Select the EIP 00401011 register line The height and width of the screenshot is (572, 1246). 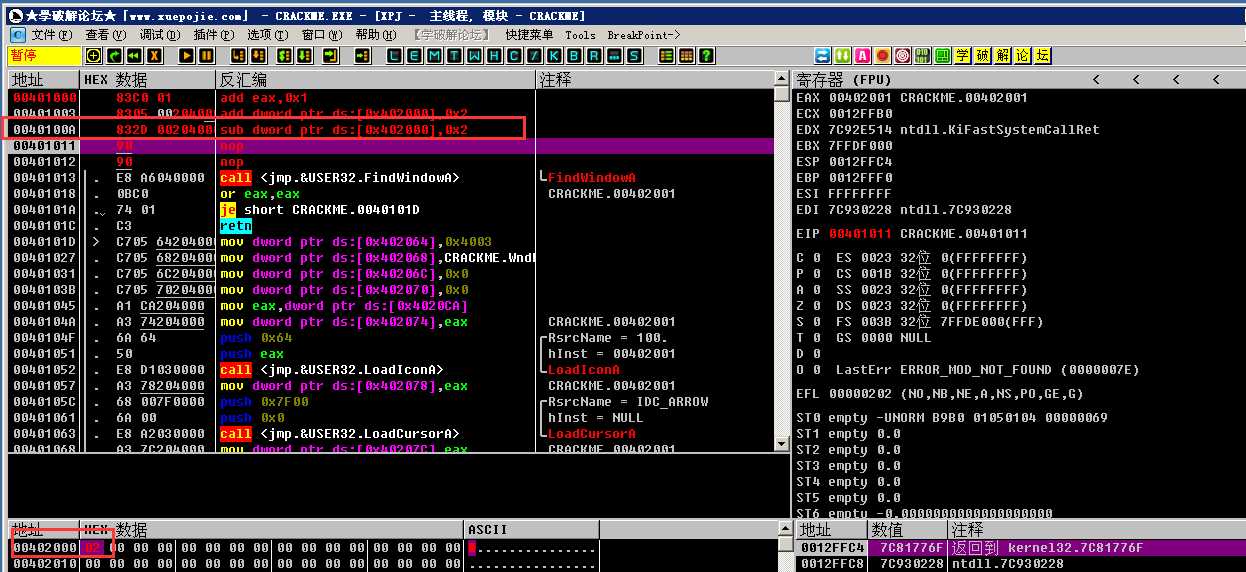click(911, 234)
